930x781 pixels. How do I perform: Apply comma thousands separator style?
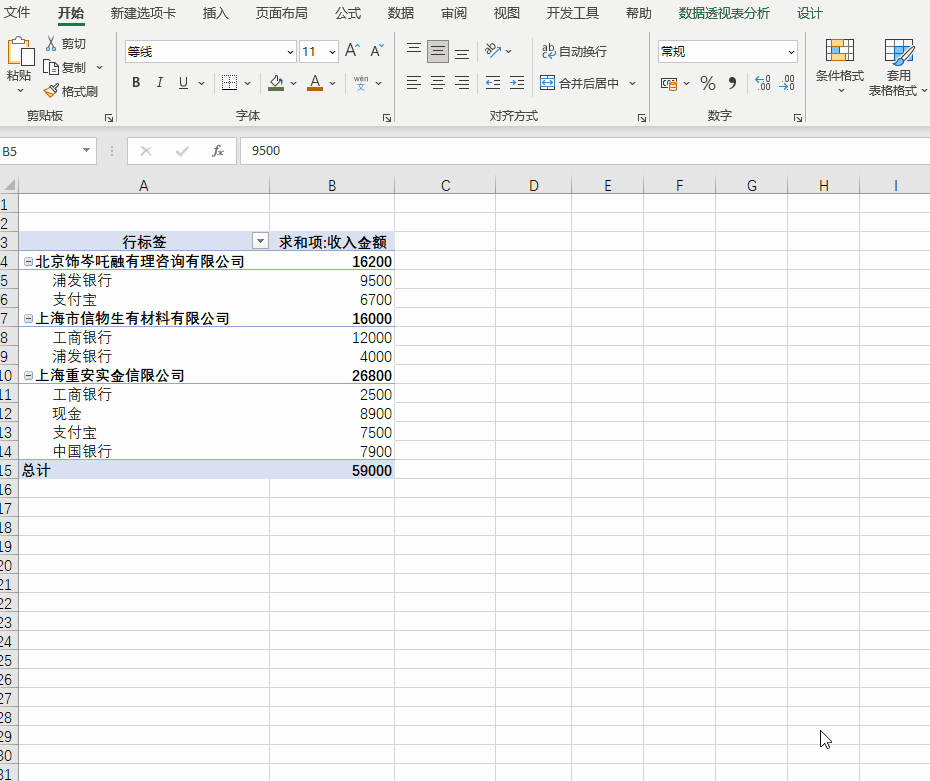pos(732,83)
